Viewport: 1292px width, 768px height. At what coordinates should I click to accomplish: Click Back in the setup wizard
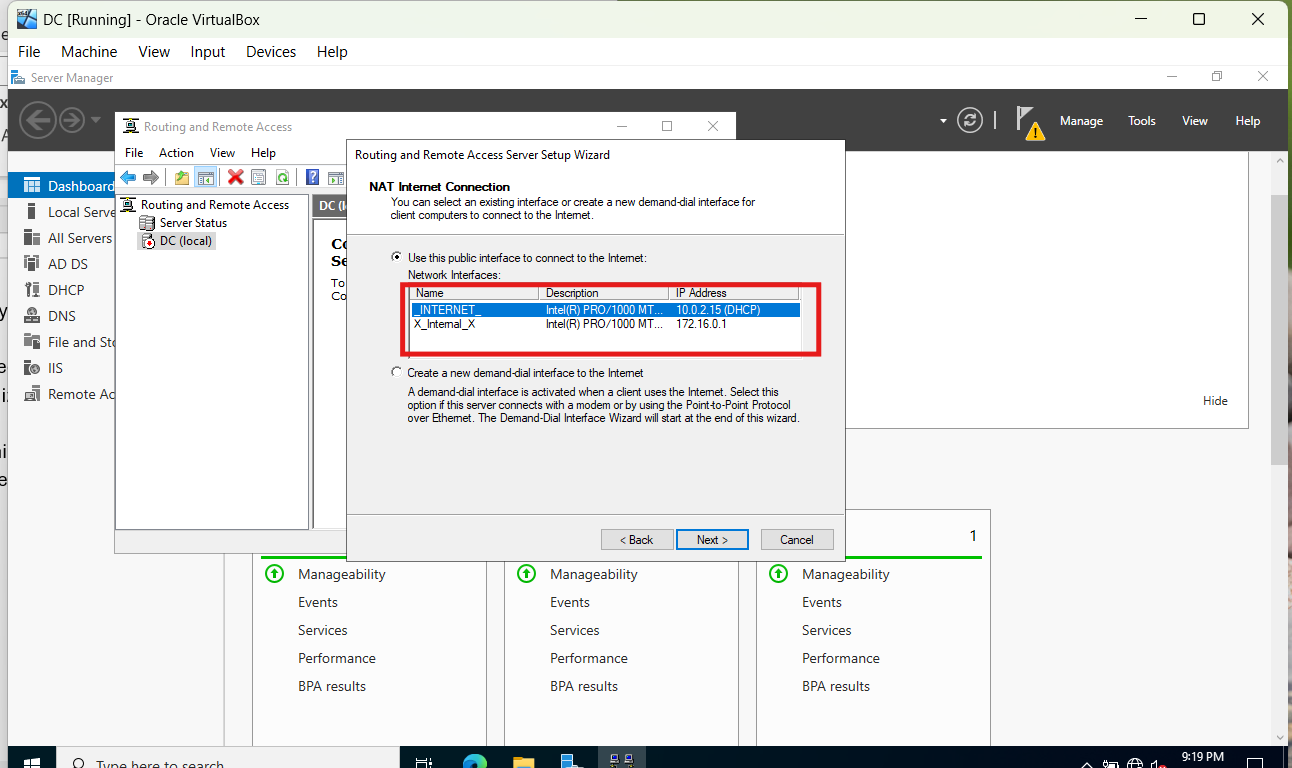[637, 540]
